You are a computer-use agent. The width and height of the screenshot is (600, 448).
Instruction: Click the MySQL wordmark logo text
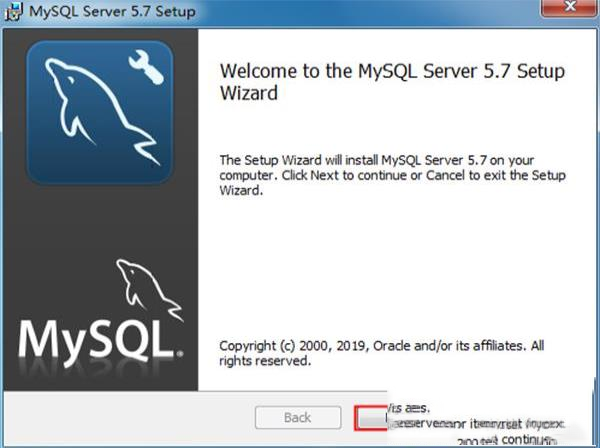click(101, 341)
